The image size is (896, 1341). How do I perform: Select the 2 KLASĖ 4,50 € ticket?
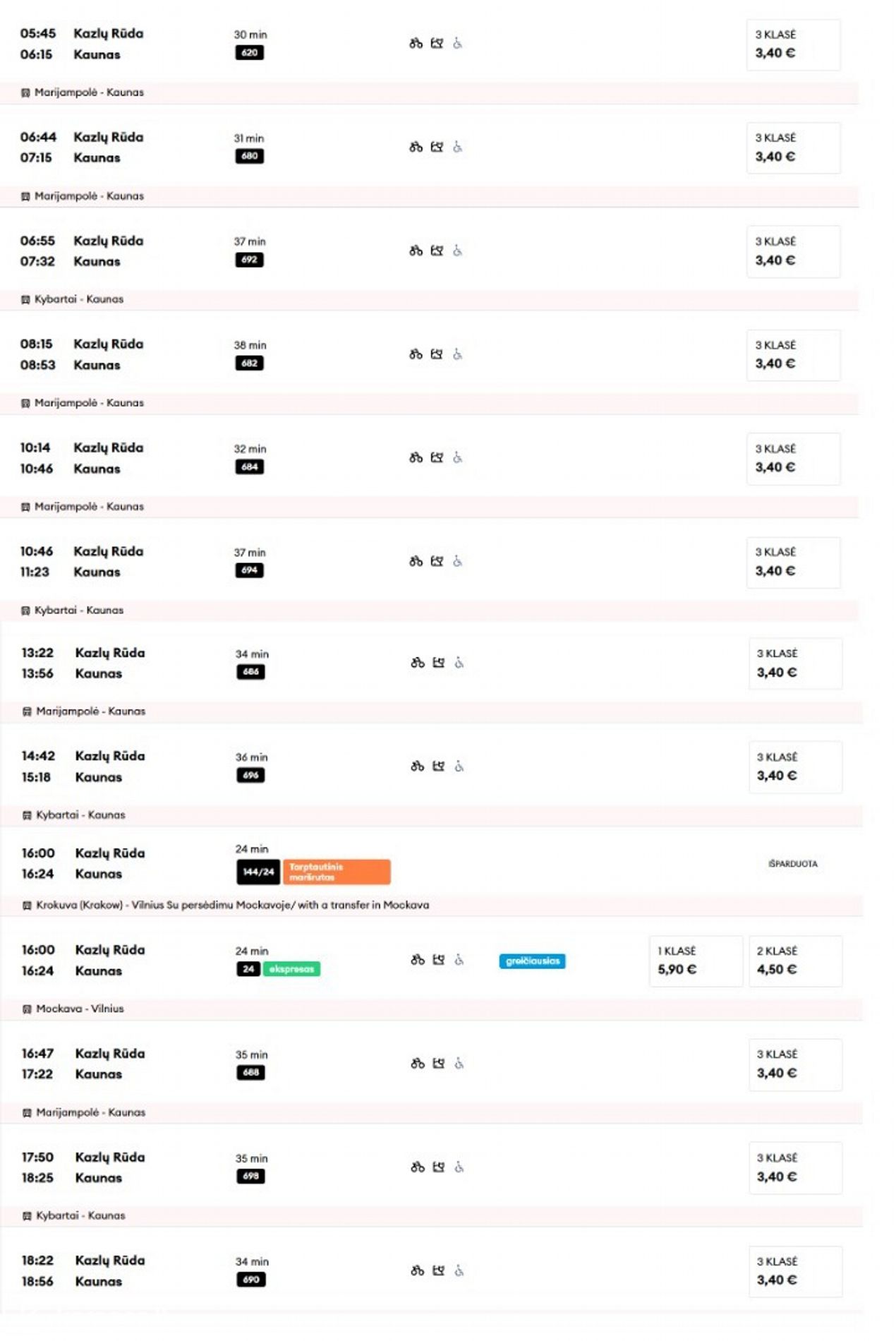click(x=794, y=961)
